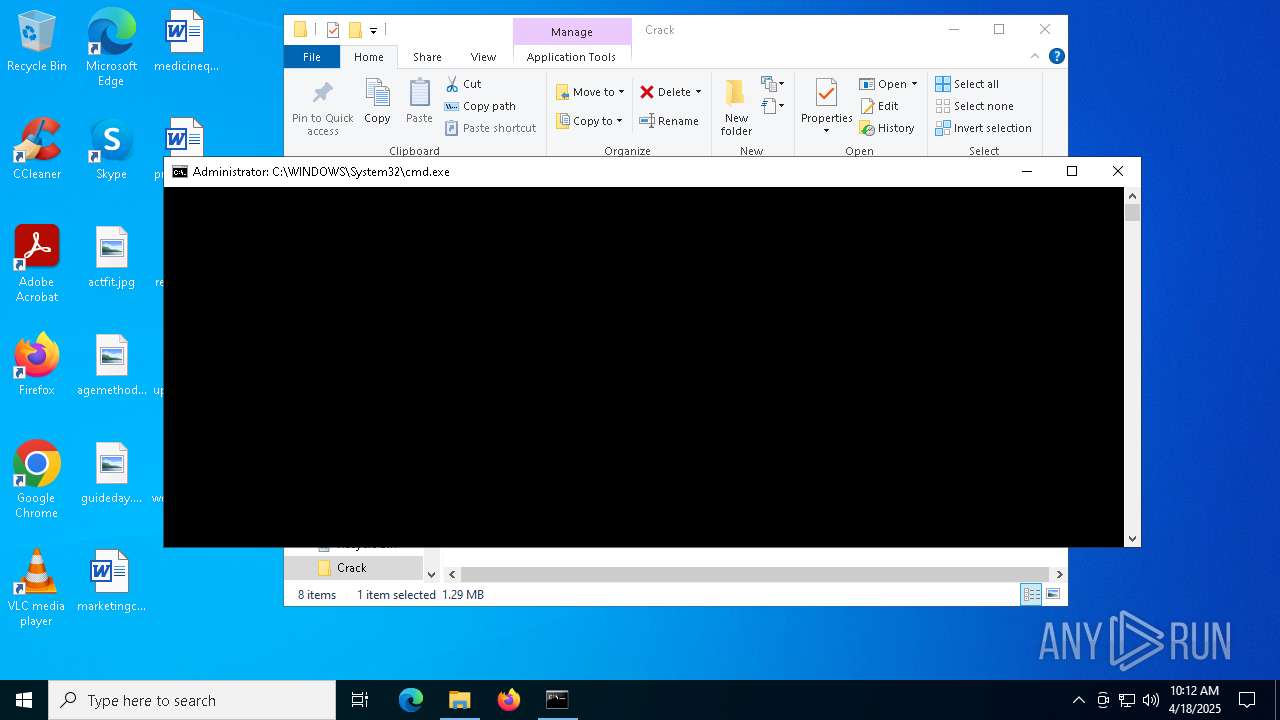
Task: Click the File Explorer taskbar button
Action: click(460, 700)
